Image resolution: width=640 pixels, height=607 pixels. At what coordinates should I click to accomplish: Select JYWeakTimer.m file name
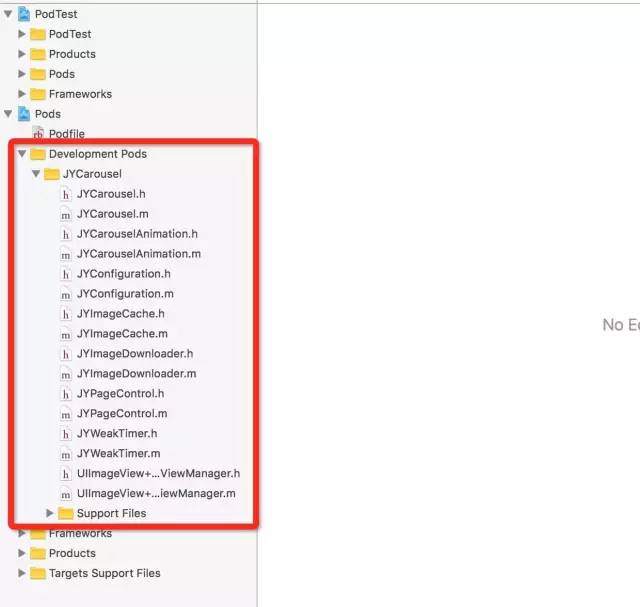pyautogui.click(x=118, y=454)
